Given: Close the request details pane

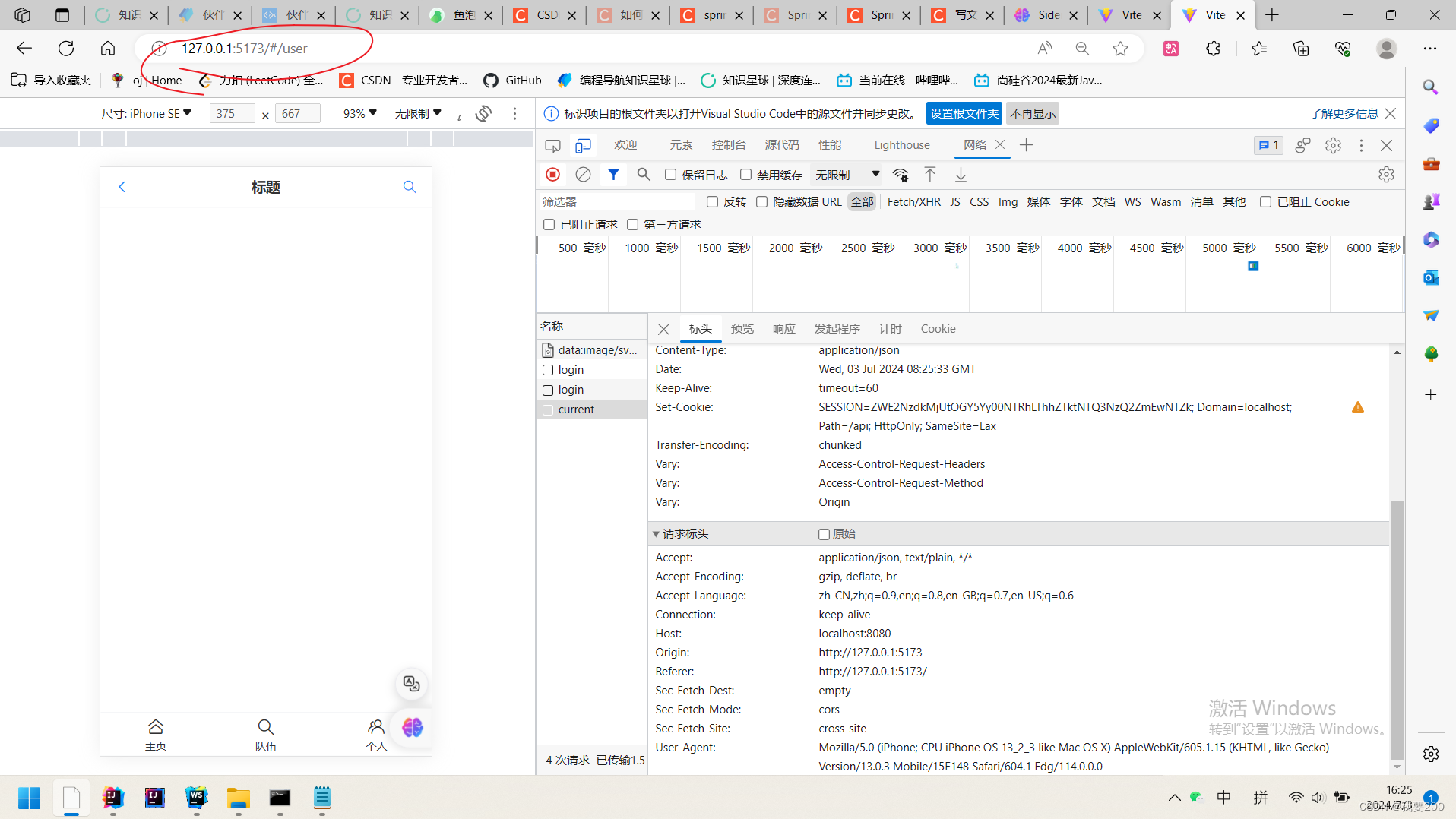Looking at the screenshot, I should tap(663, 329).
